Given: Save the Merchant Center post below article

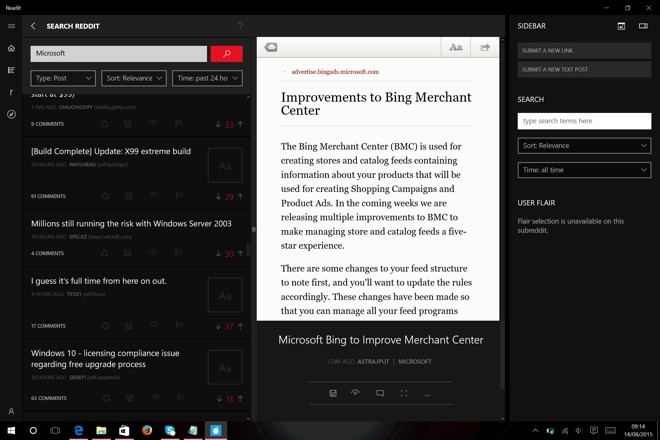Looking at the screenshot, I should [x=333, y=393].
